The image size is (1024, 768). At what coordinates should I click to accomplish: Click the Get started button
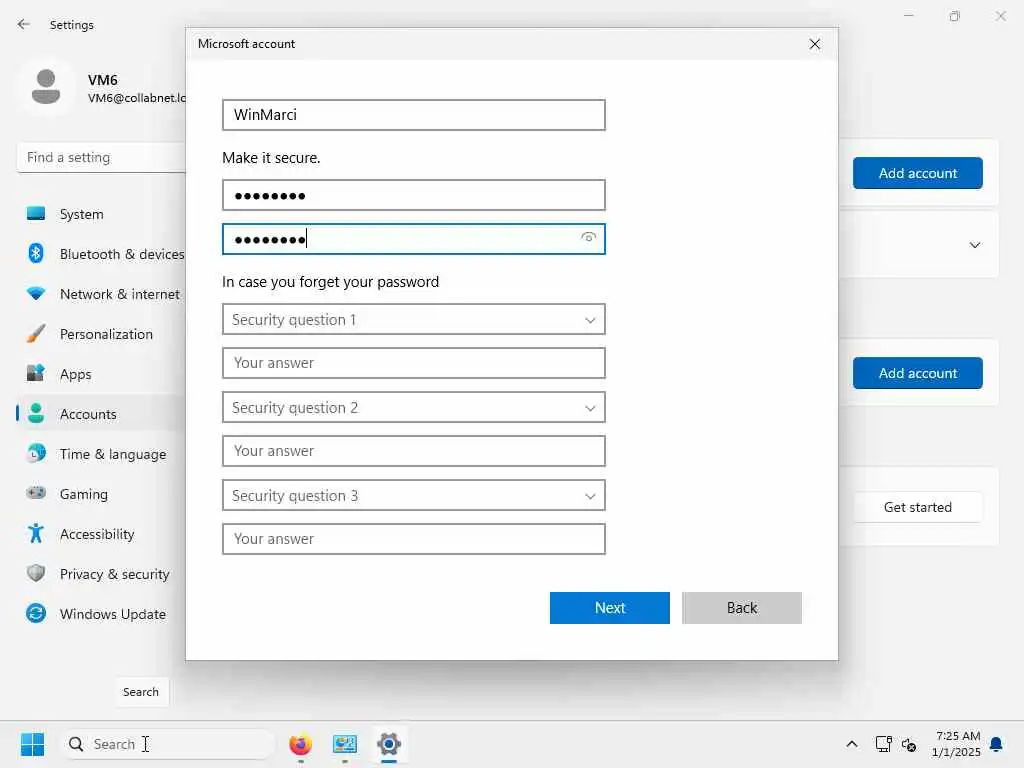pos(918,507)
